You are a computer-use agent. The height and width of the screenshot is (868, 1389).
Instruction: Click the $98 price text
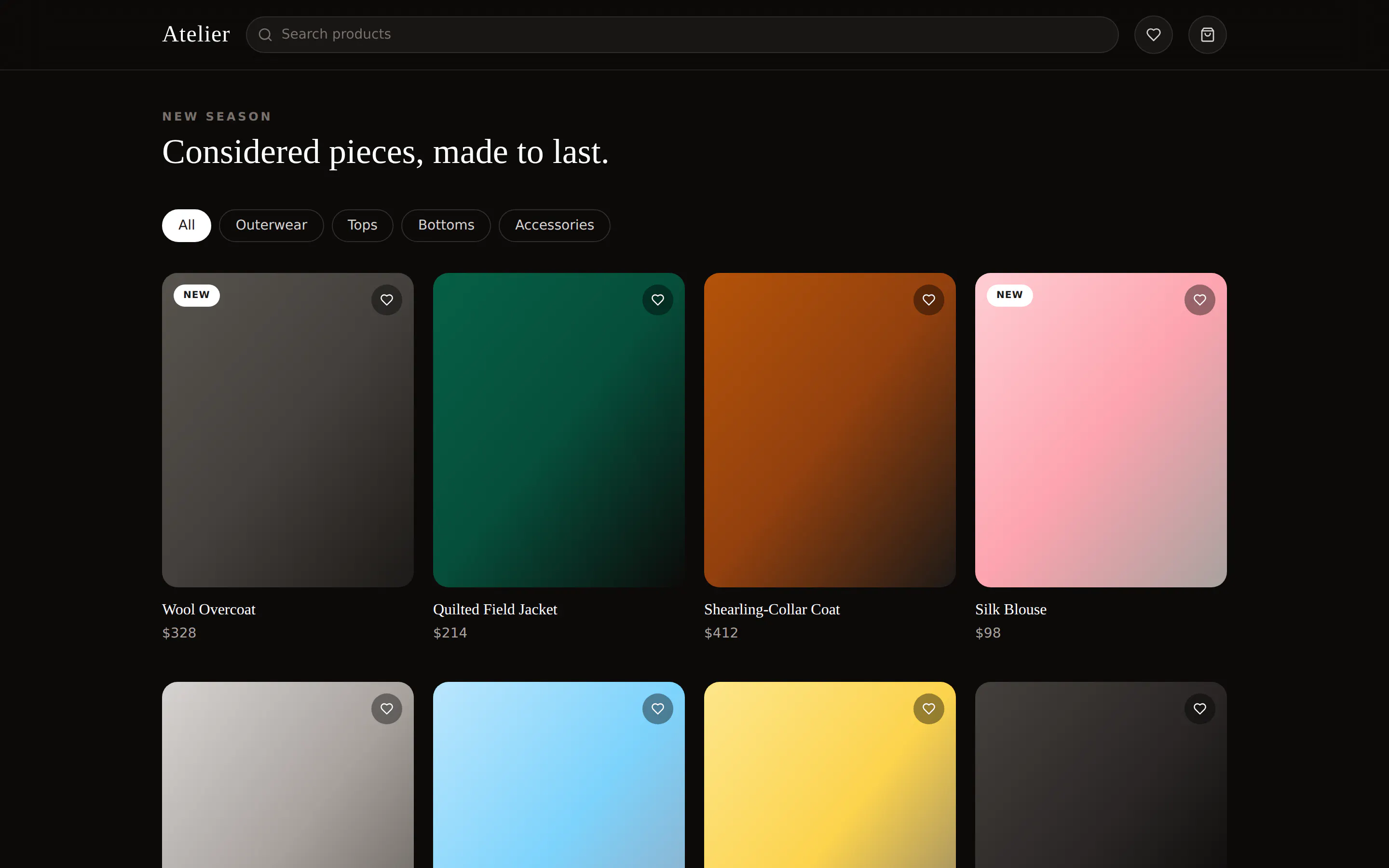pyautogui.click(x=988, y=633)
